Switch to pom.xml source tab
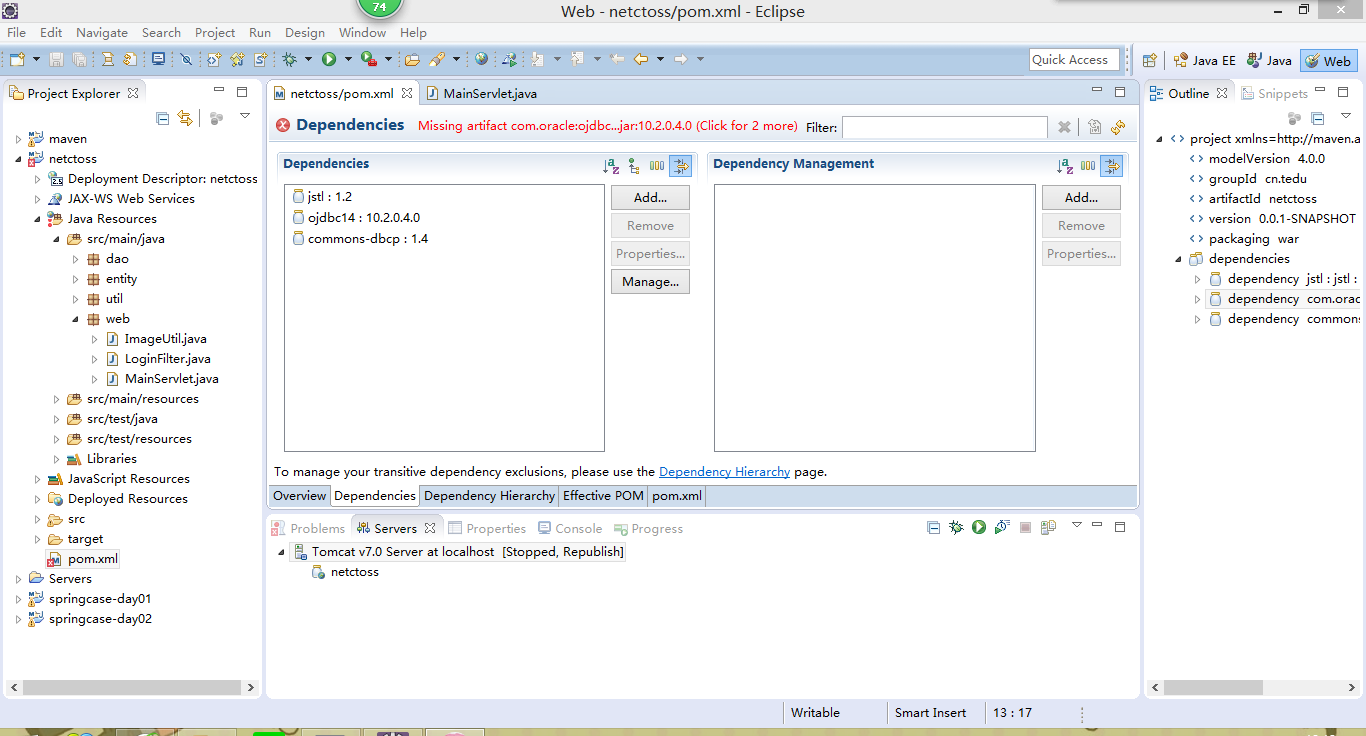The image size is (1366, 736). pos(677,496)
